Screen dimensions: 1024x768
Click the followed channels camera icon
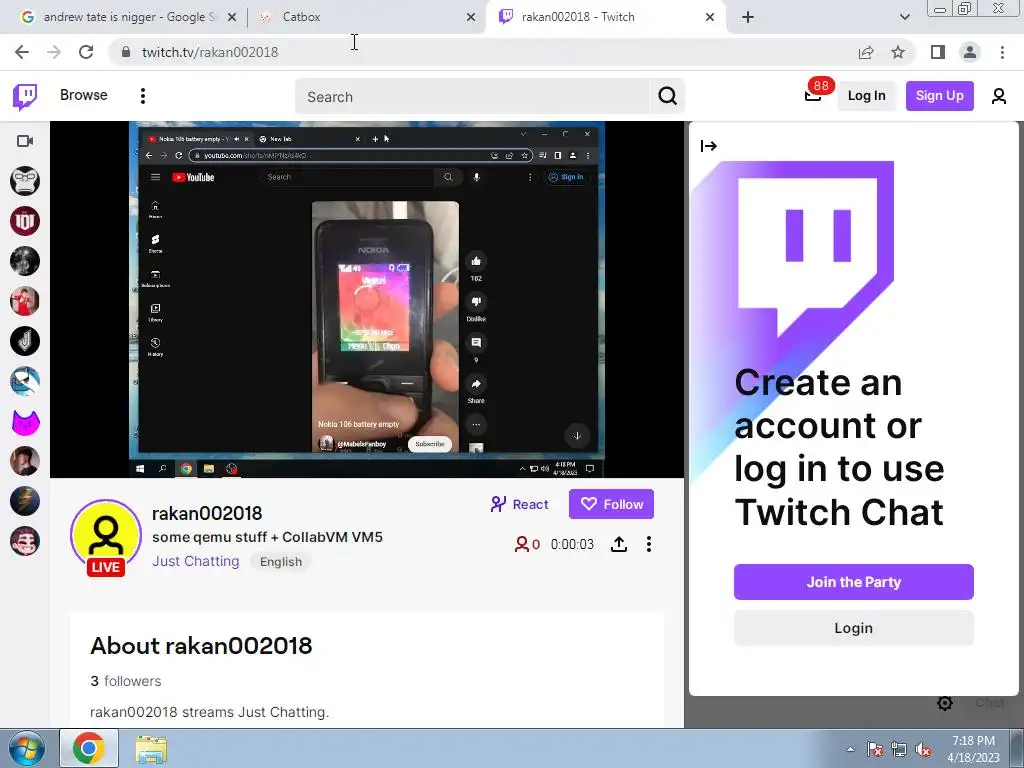click(25, 141)
